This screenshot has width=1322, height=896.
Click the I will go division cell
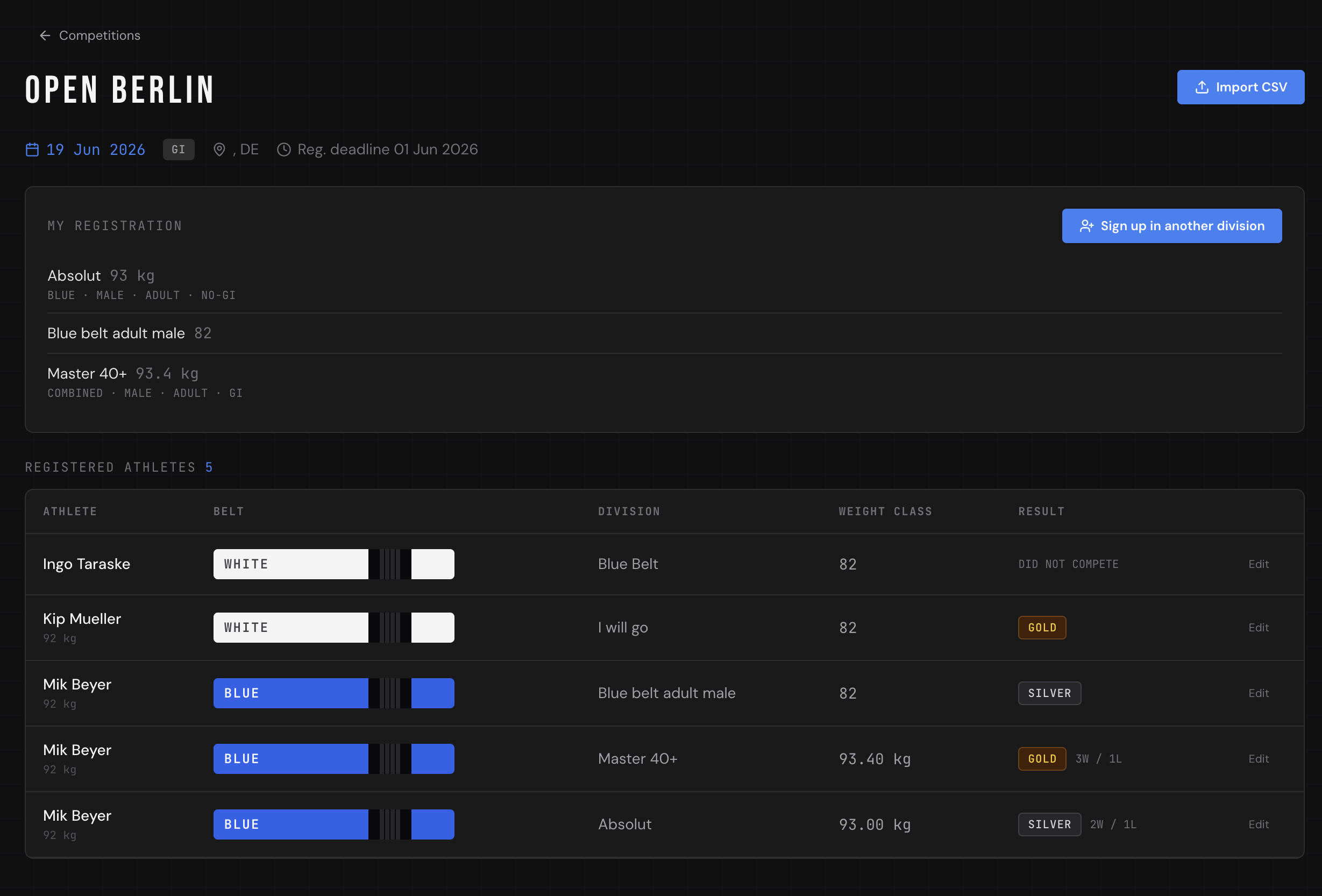623,628
